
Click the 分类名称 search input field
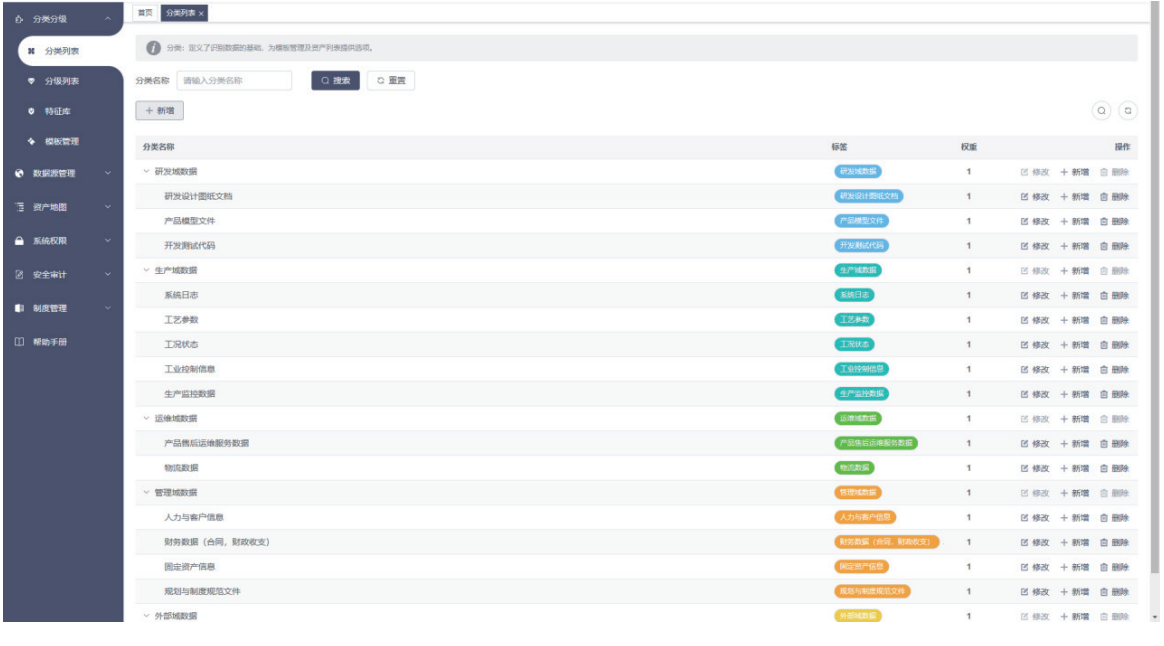point(234,81)
